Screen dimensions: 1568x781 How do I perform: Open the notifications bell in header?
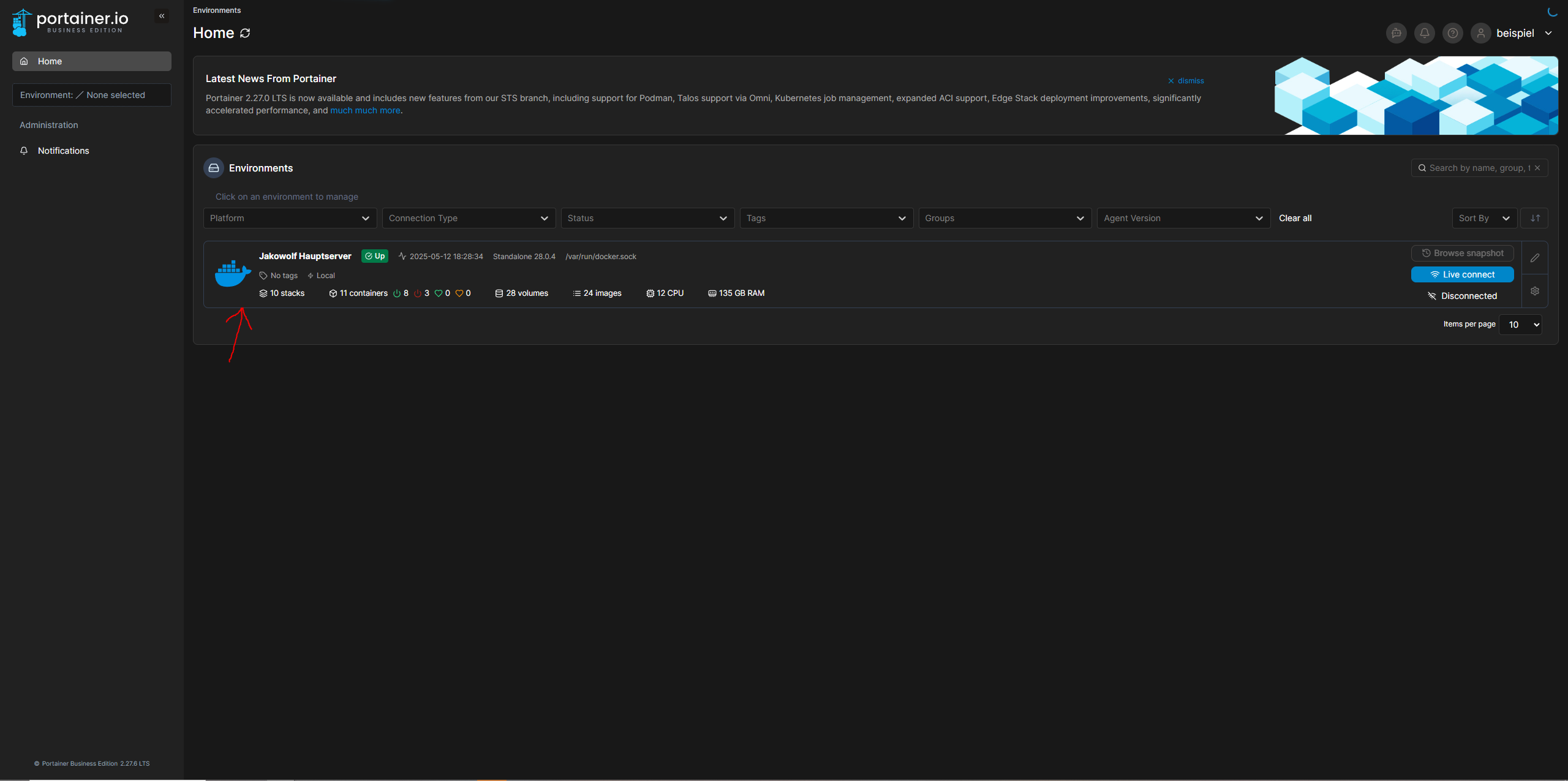pyautogui.click(x=1424, y=33)
